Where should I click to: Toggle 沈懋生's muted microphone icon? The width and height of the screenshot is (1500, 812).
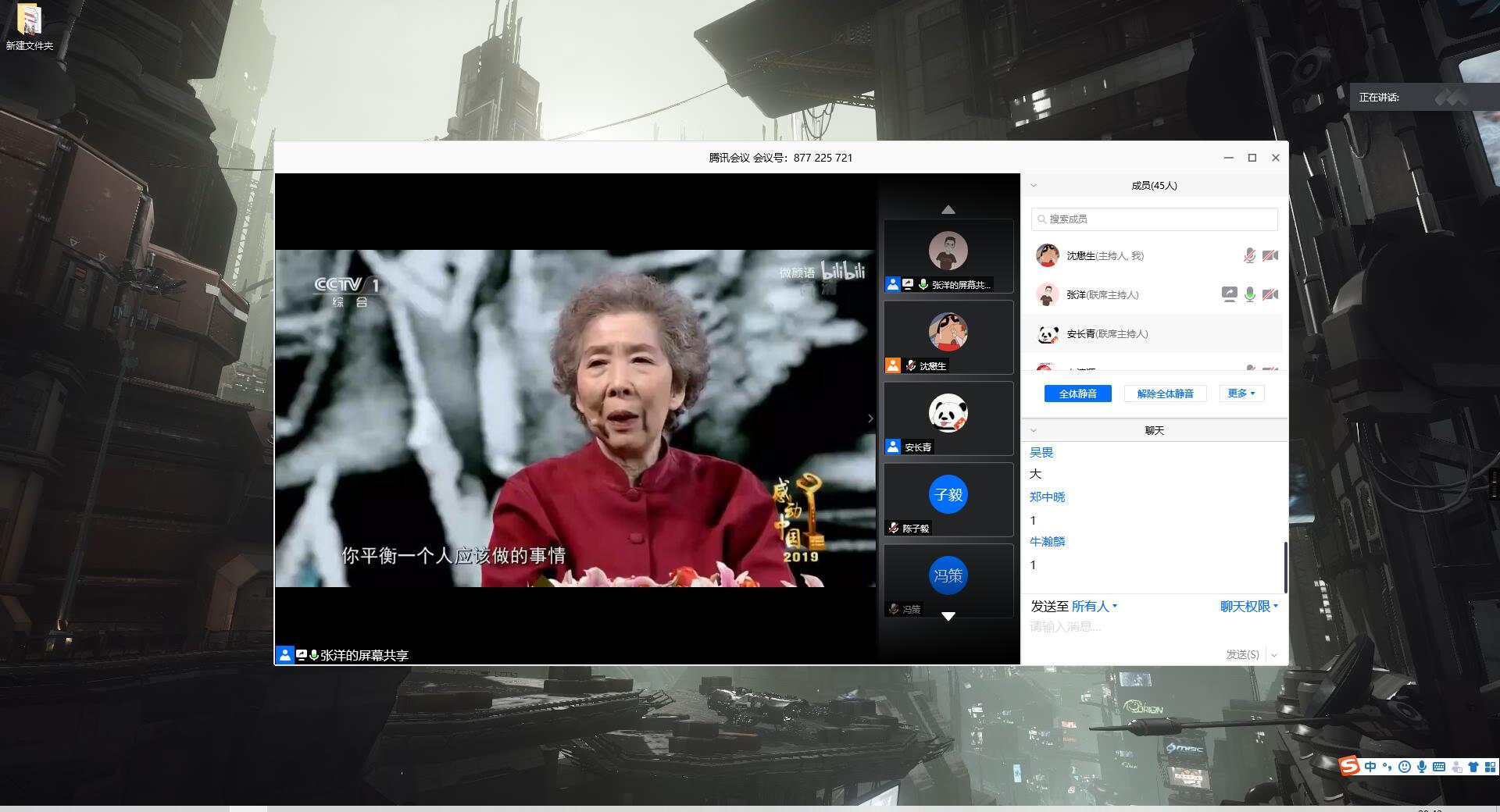tap(1249, 255)
